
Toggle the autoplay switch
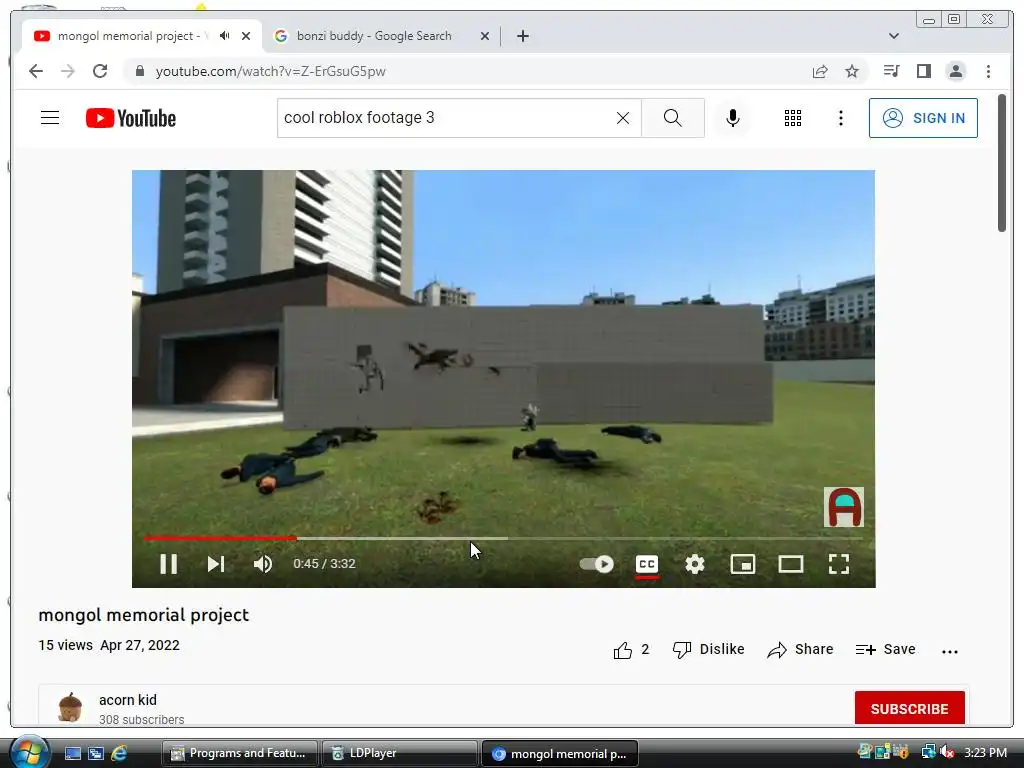596,564
